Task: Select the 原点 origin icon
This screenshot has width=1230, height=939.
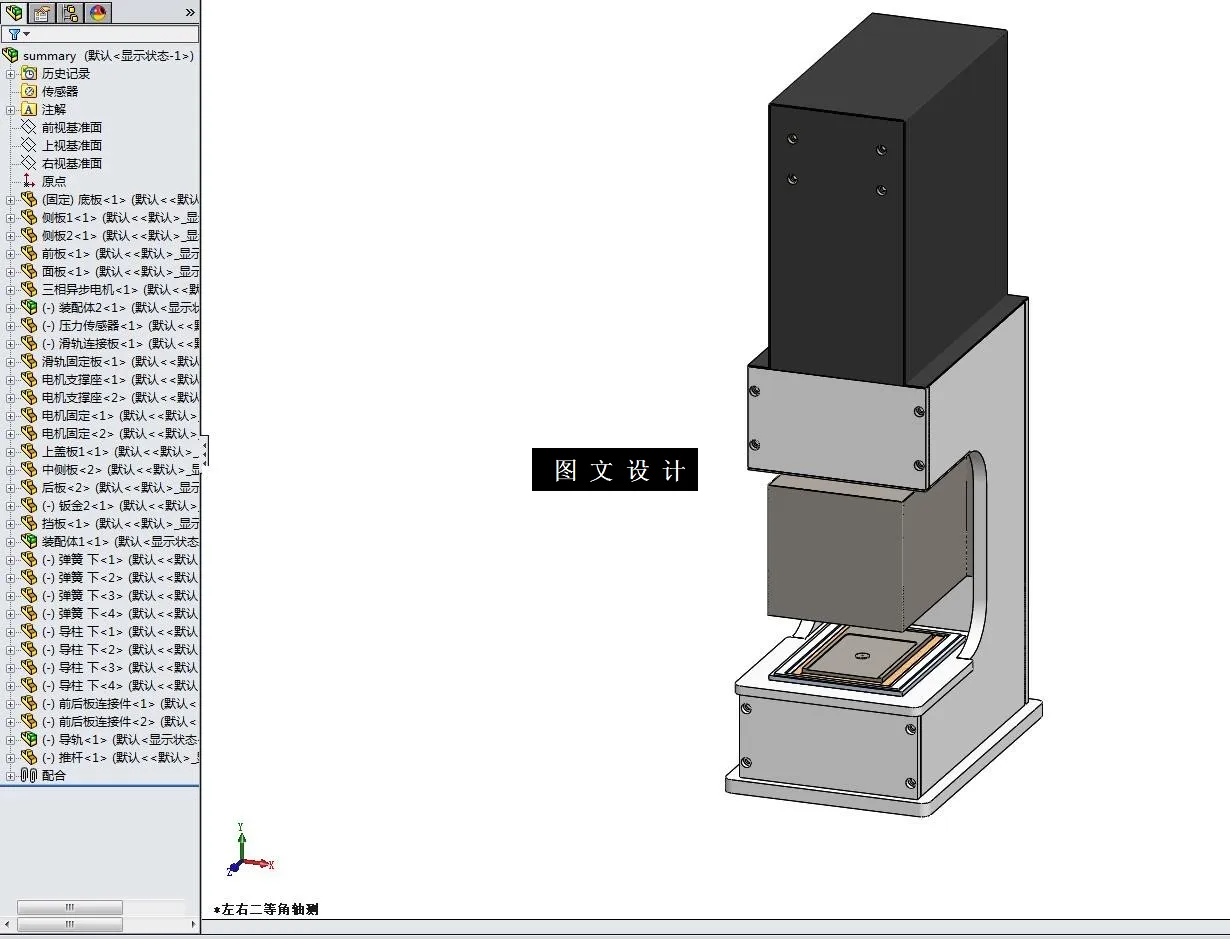Action: [29, 181]
